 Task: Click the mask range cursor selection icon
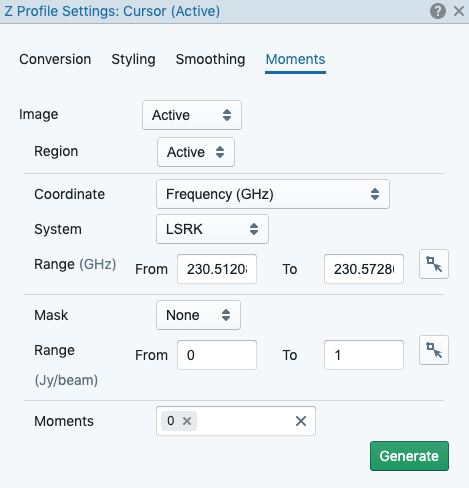pyautogui.click(x=434, y=350)
